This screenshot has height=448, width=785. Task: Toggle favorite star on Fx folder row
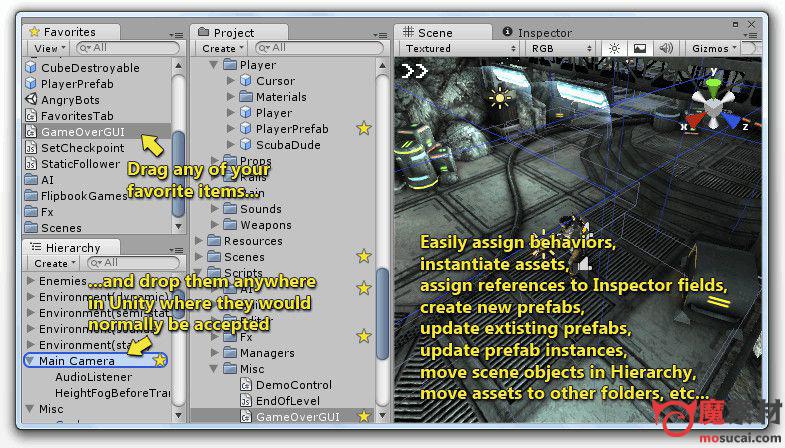364,336
